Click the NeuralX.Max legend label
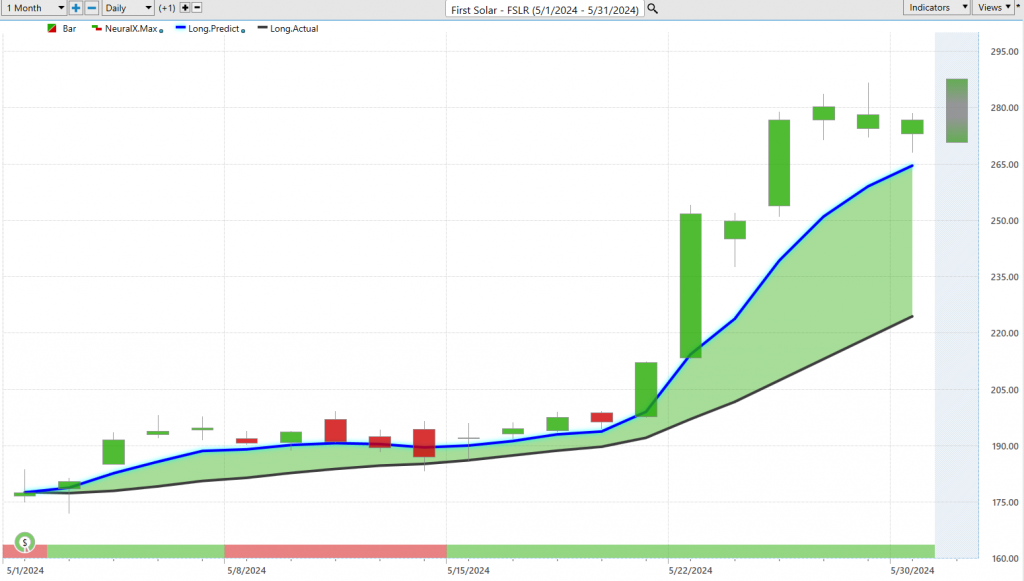The width and height of the screenshot is (1024, 581). (131, 29)
